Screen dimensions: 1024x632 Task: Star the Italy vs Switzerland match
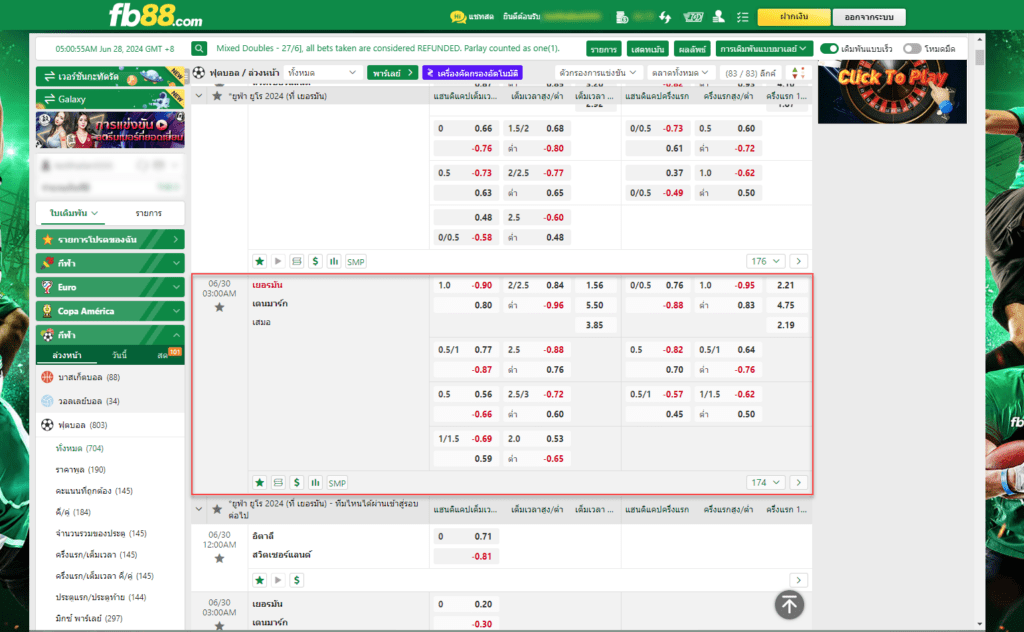click(x=219, y=558)
